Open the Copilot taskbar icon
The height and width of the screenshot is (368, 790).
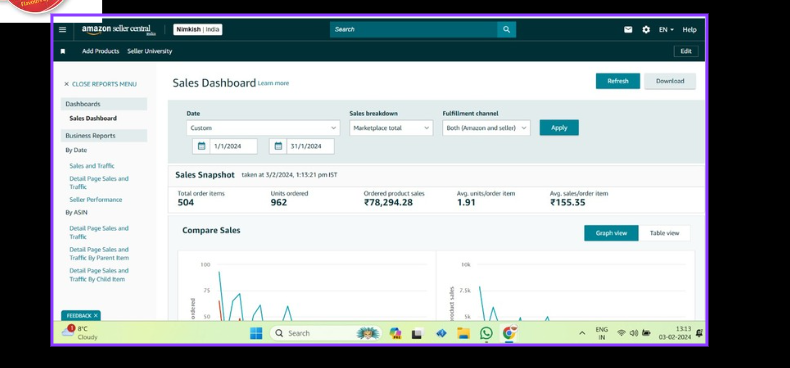click(396, 333)
